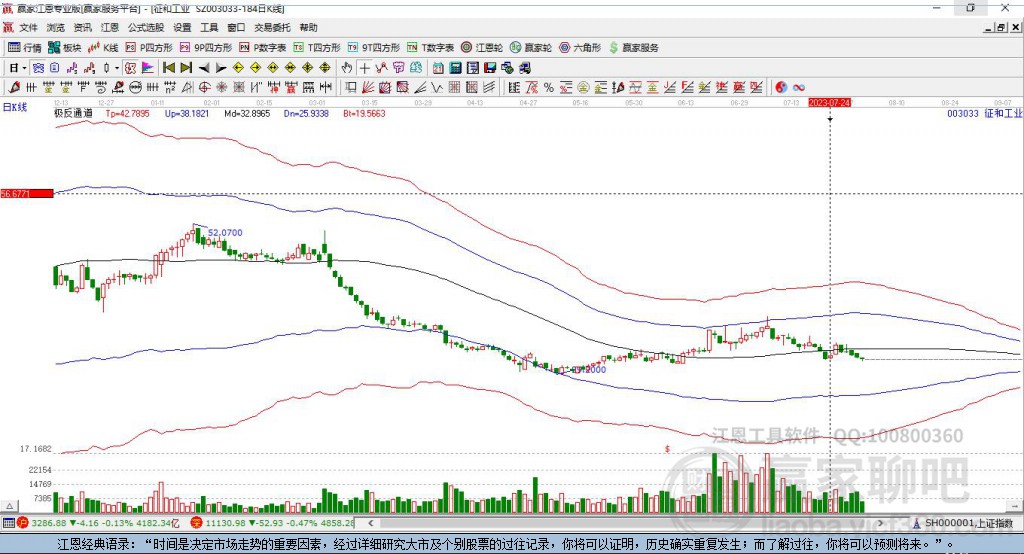This screenshot has width=1024, height=554.
Task: Click the plain % percentage tool
Action: [x=549, y=88]
